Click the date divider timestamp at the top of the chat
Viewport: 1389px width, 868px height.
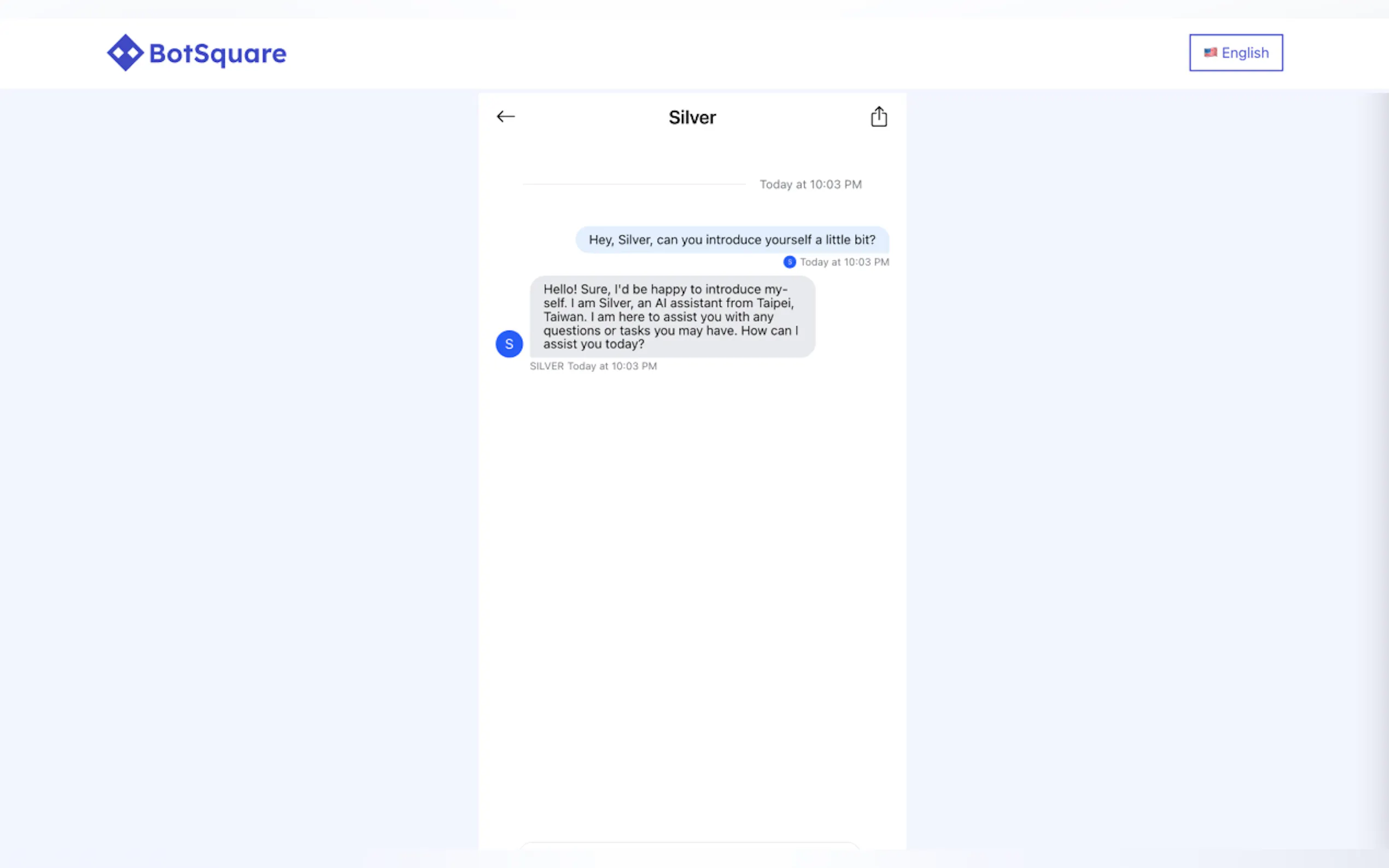pos(810,185)
